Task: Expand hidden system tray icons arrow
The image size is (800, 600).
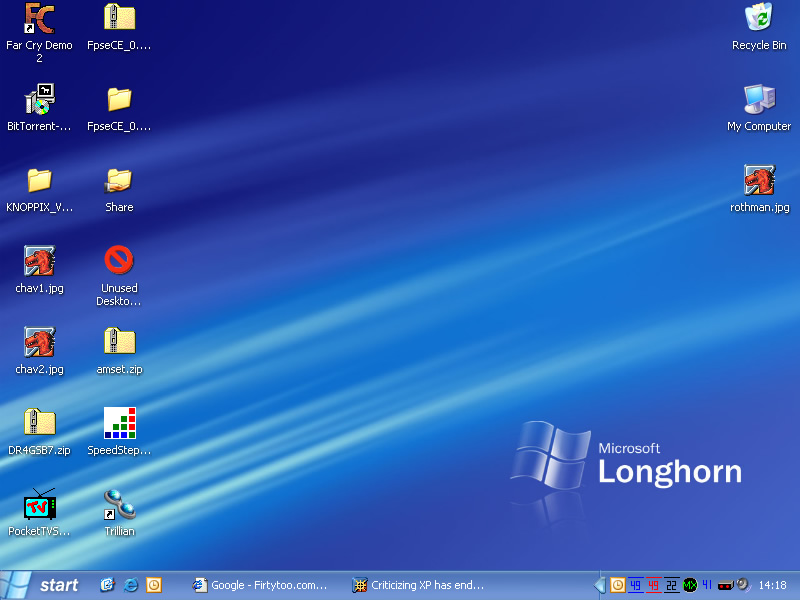Action: click(600, 585)
